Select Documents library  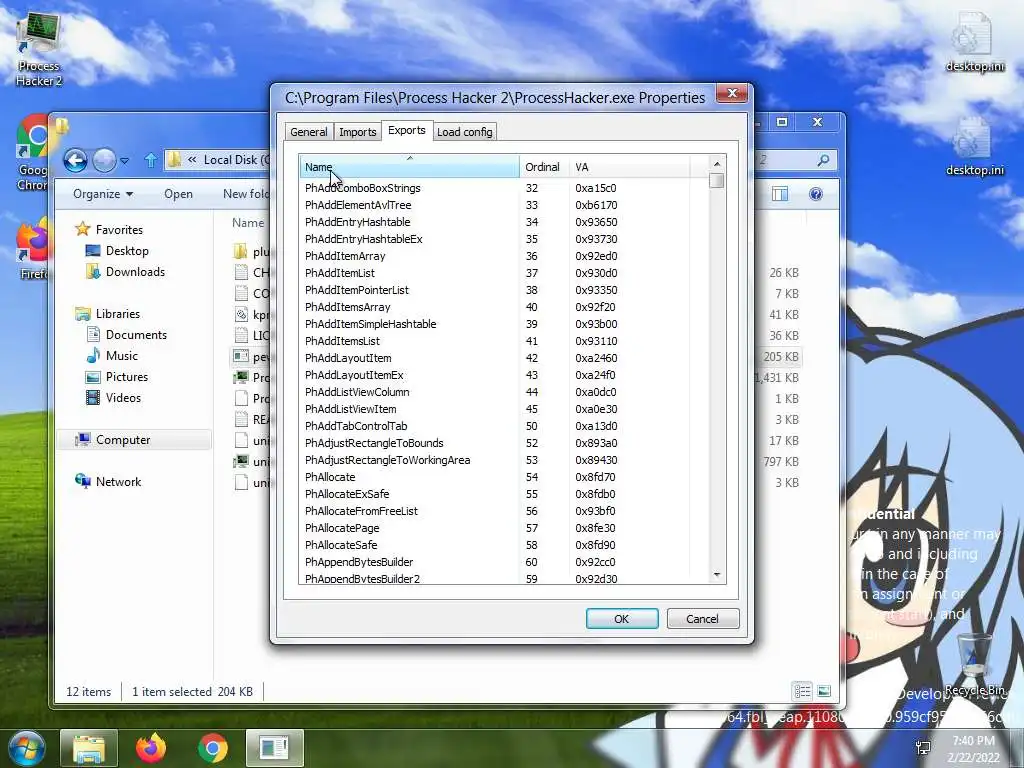(x=136, y=334)
